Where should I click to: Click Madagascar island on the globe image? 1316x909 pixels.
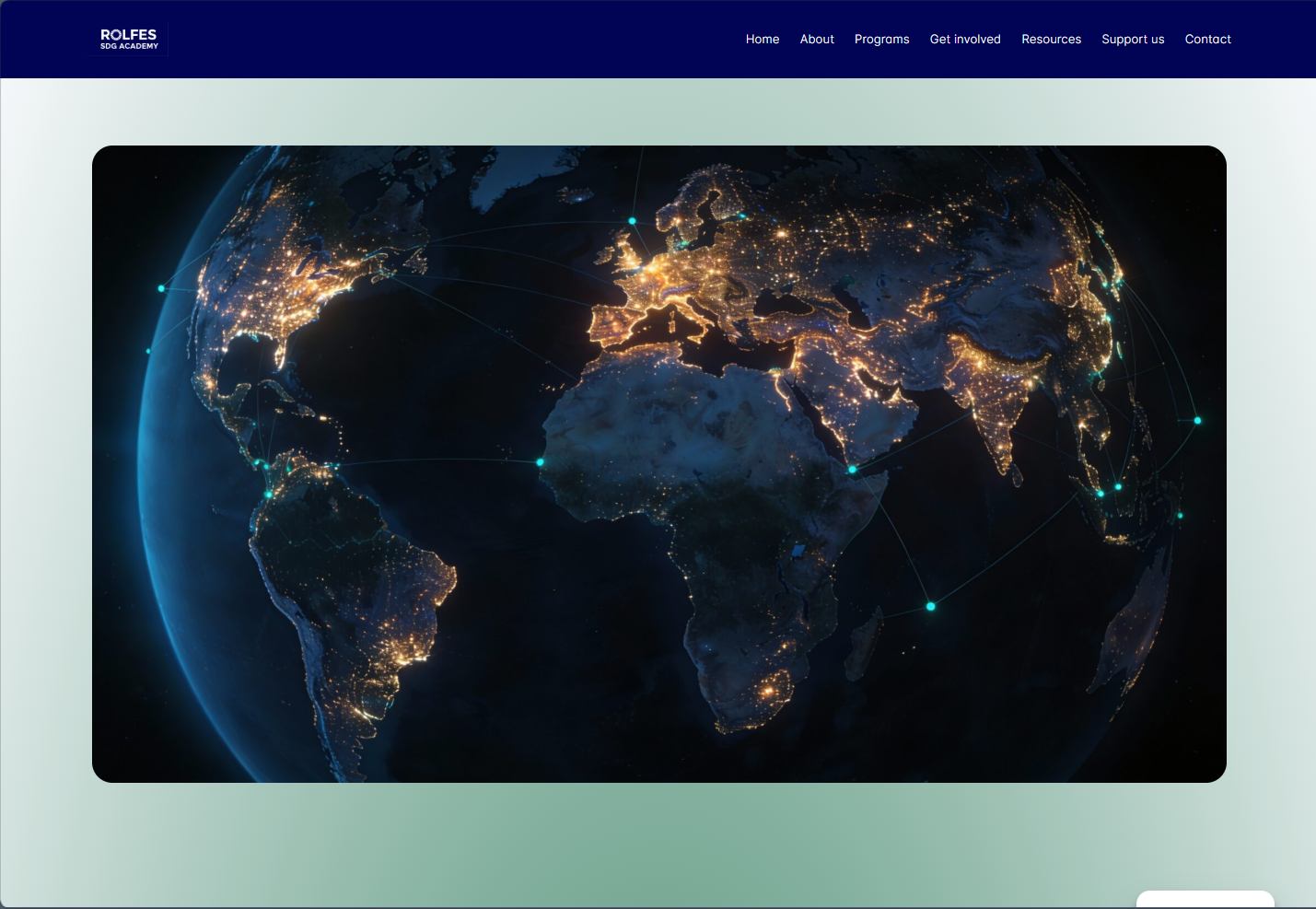click(863, 645)
